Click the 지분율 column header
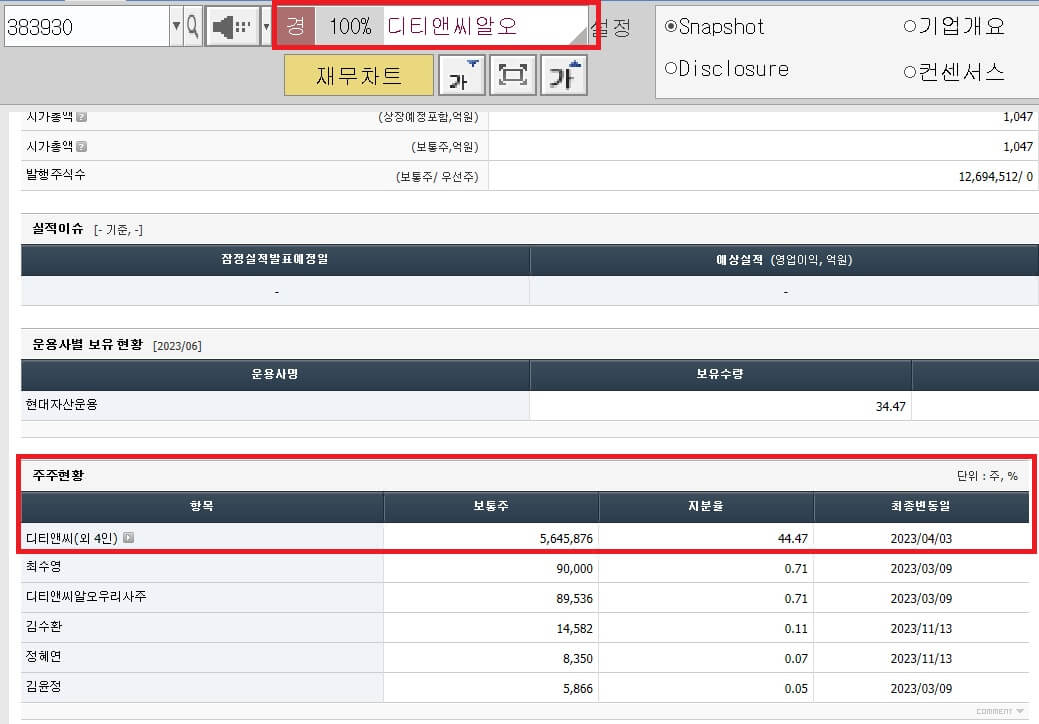1039x724 pixels. [x=706, y=506]
